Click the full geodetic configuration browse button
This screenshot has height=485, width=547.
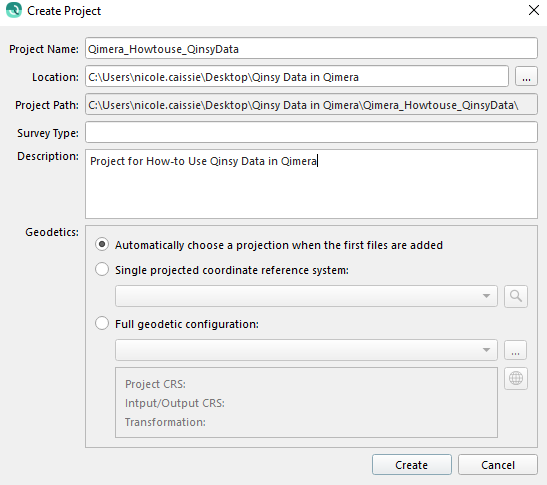tap(515, 350)
